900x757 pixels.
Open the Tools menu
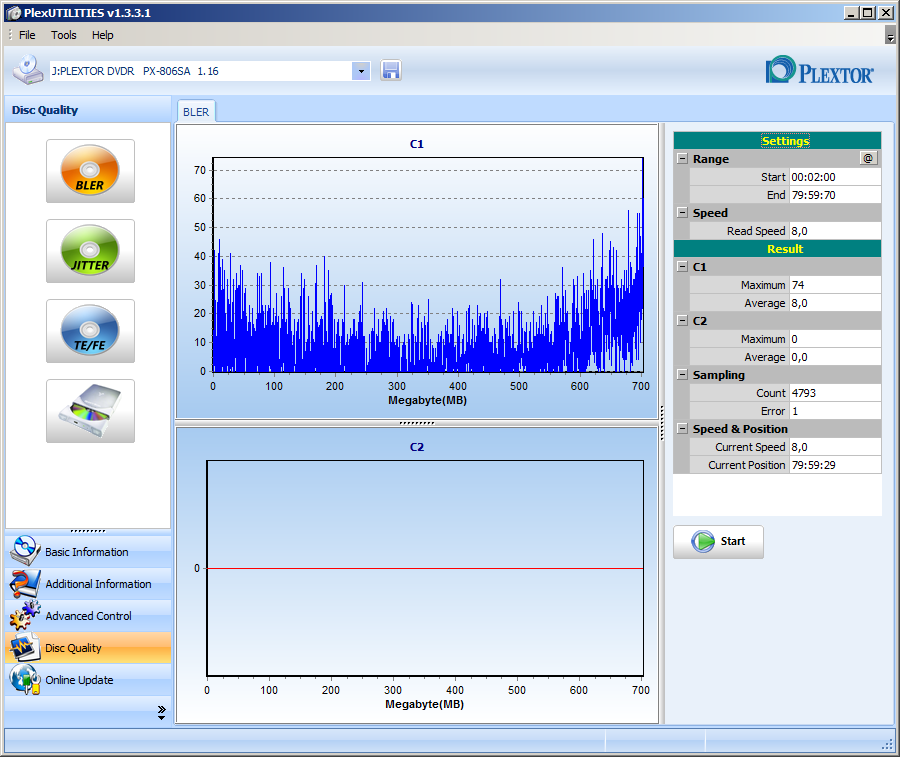tap(64, 35)
